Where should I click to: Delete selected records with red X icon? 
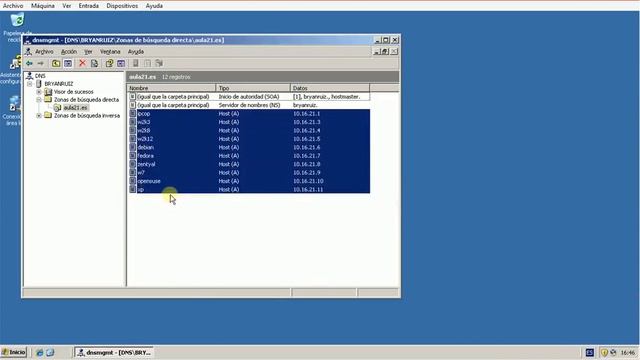[x=82, y=63]
